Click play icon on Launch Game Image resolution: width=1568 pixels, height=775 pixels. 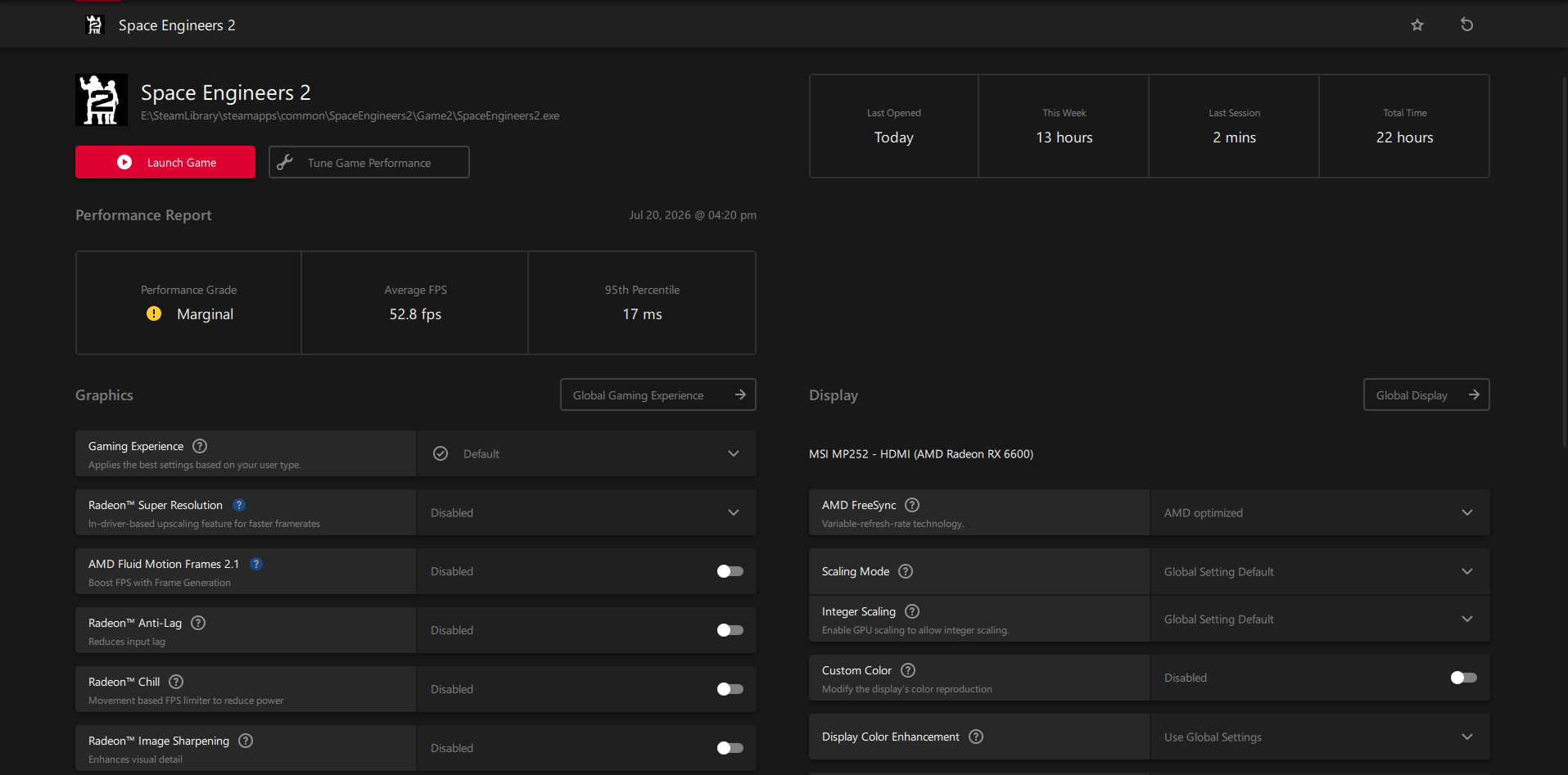coord(124,162)
